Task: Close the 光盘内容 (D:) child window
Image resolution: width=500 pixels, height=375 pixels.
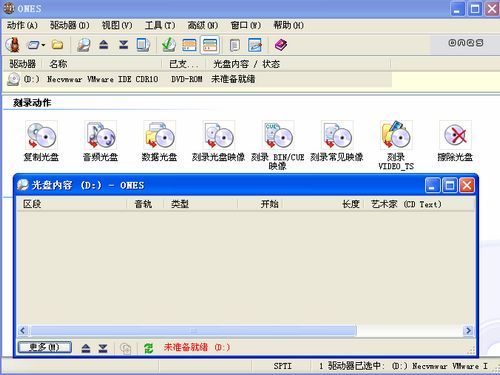Action: coord(467,185)
